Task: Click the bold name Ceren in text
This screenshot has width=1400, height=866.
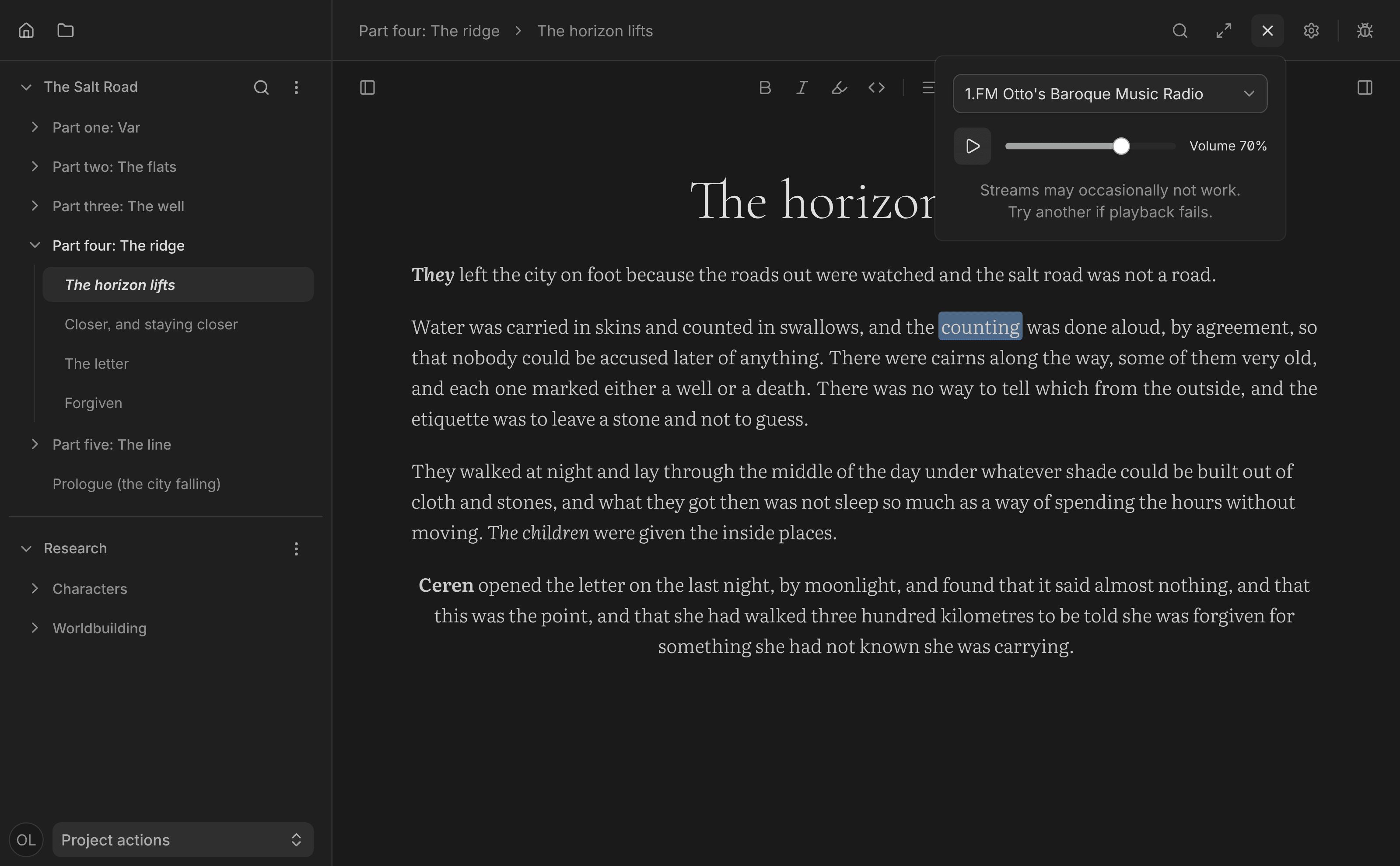Action: pos(446,585)
